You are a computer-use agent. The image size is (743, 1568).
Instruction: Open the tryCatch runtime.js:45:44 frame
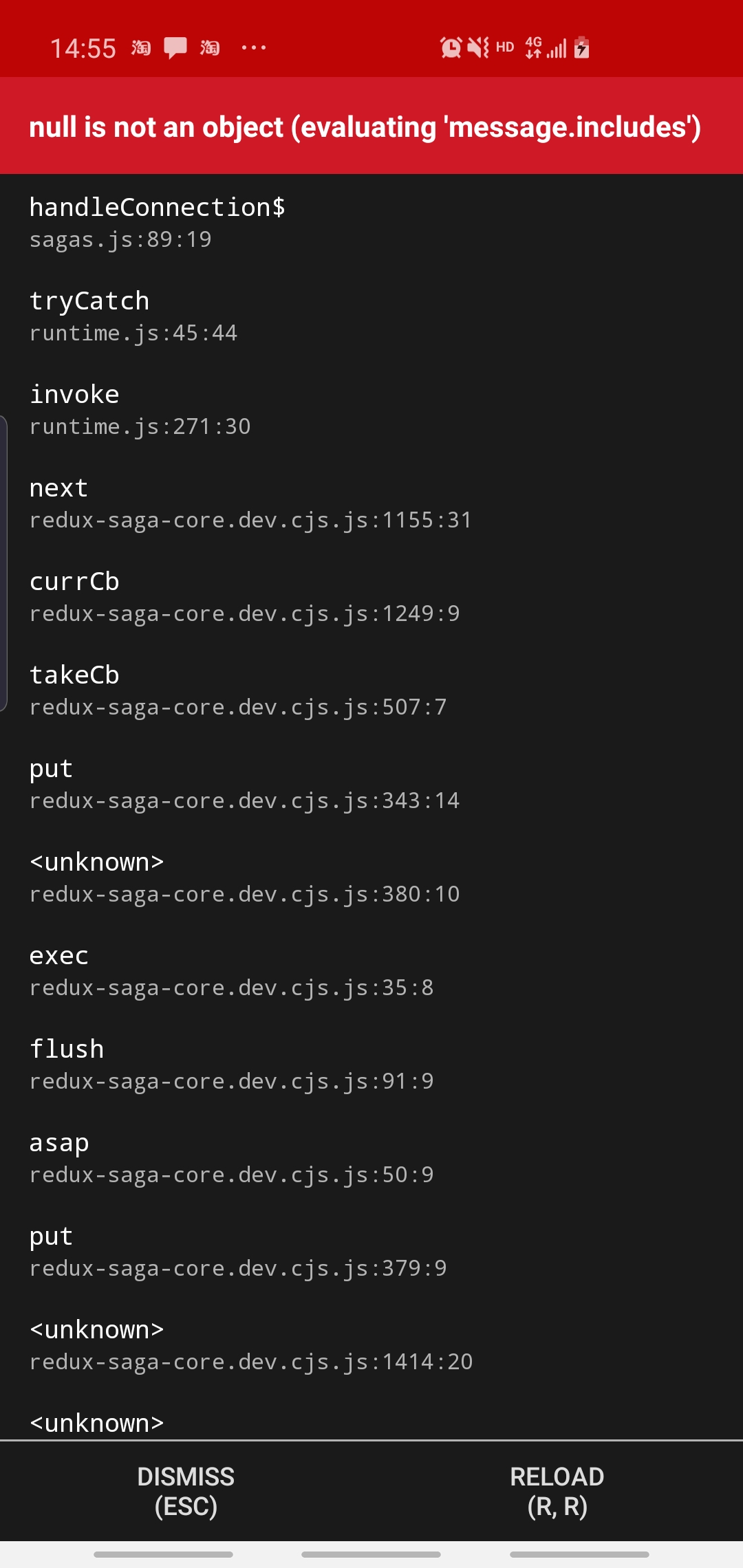pyautogui.click(x=133, y=316)
